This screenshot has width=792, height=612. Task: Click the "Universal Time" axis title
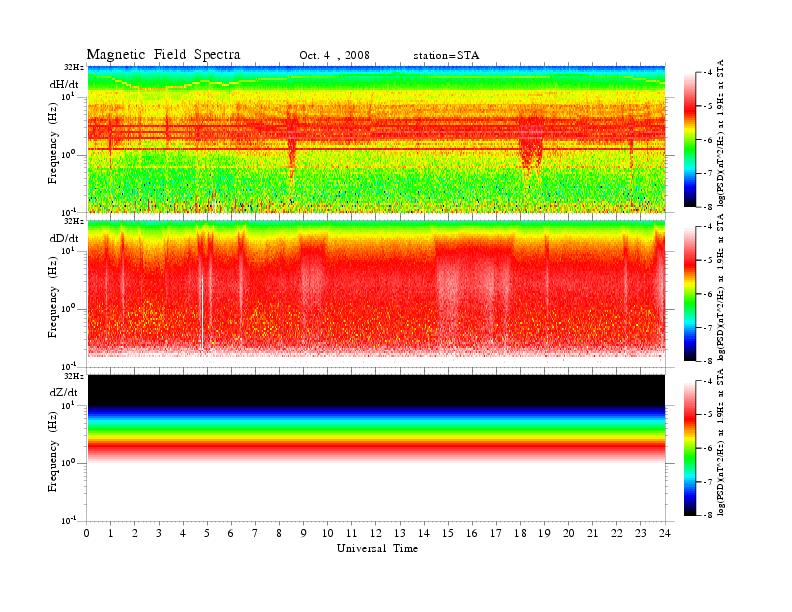click(x=377, y=548)
